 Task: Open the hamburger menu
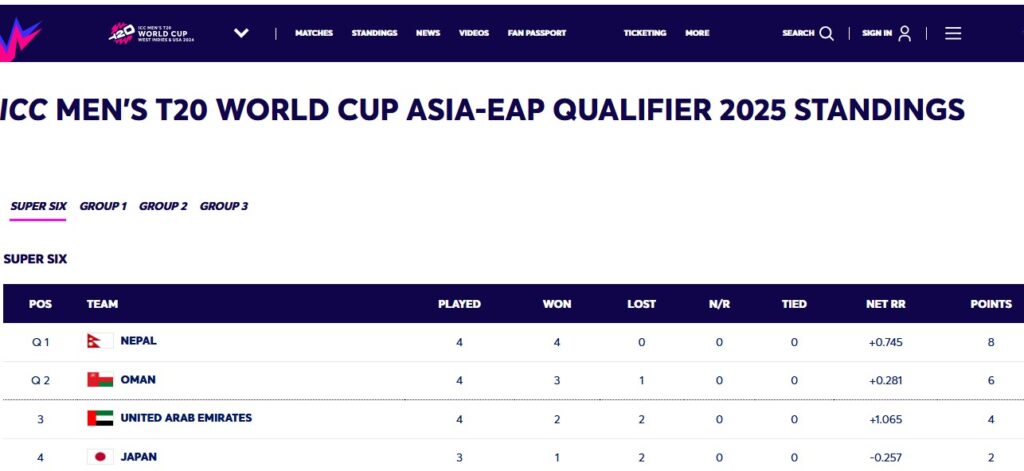pos(953,33)
